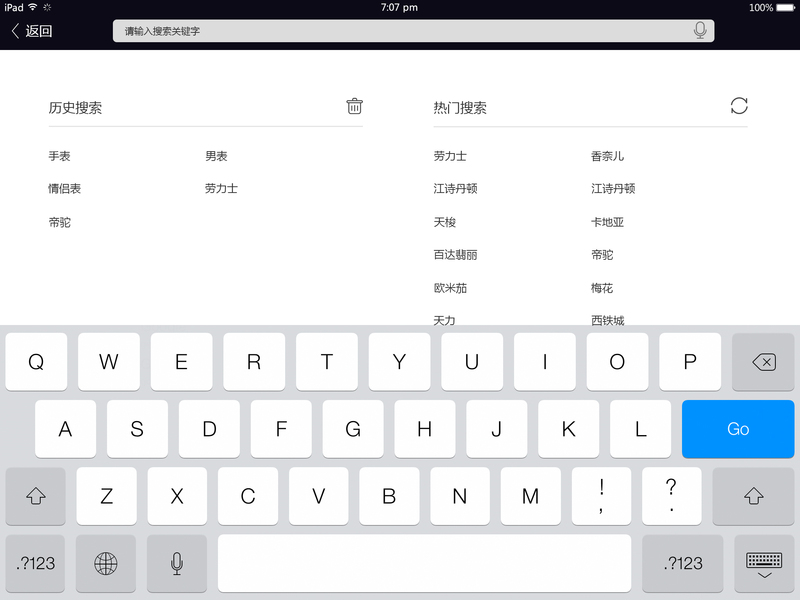Tap the left .?123 key

[x=35, y=563]
